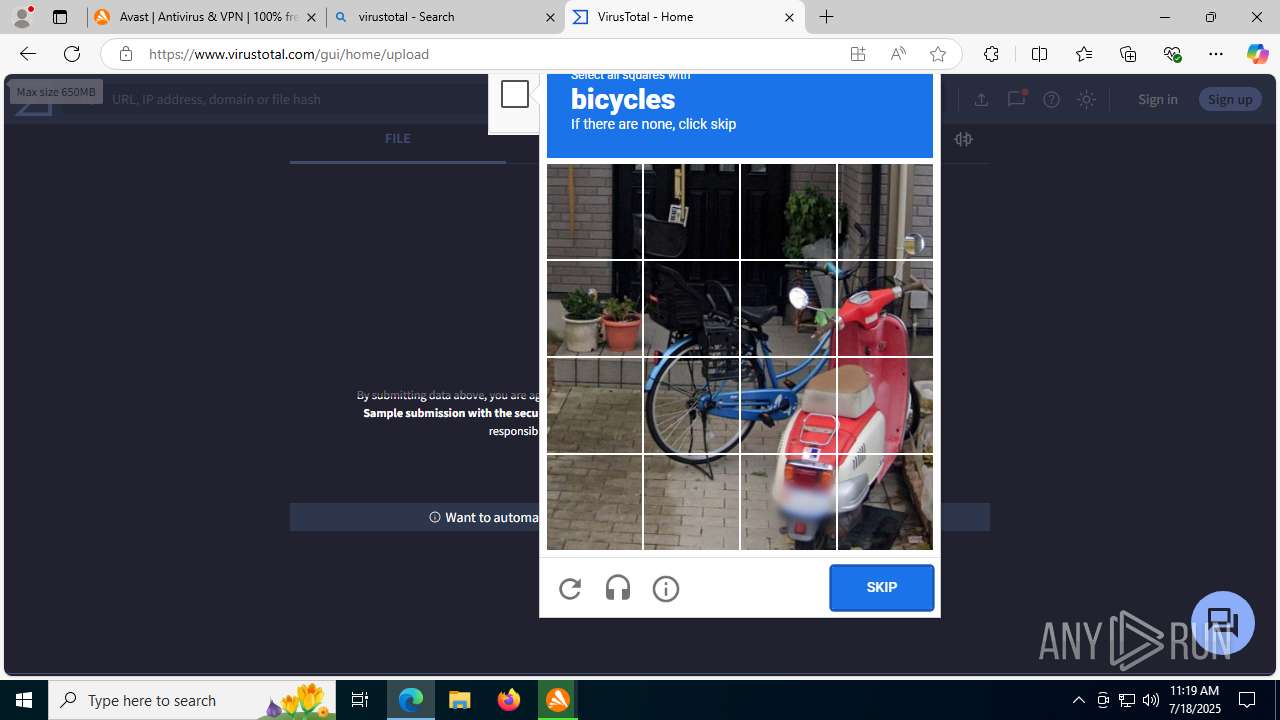This screenshot has height=720, width=1280.
Task: Toggle VirusTotal light/dark theme
Action: click(x=1087, y=99)
